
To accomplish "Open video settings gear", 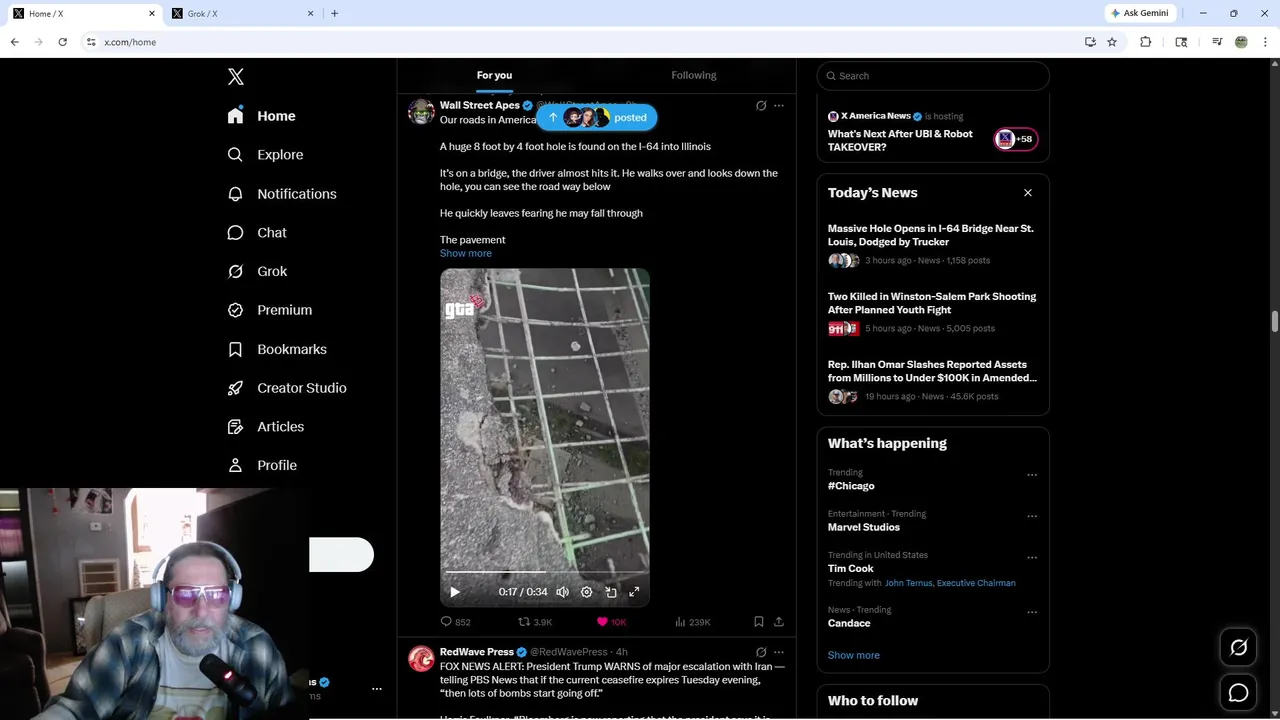I will point(587,592).
